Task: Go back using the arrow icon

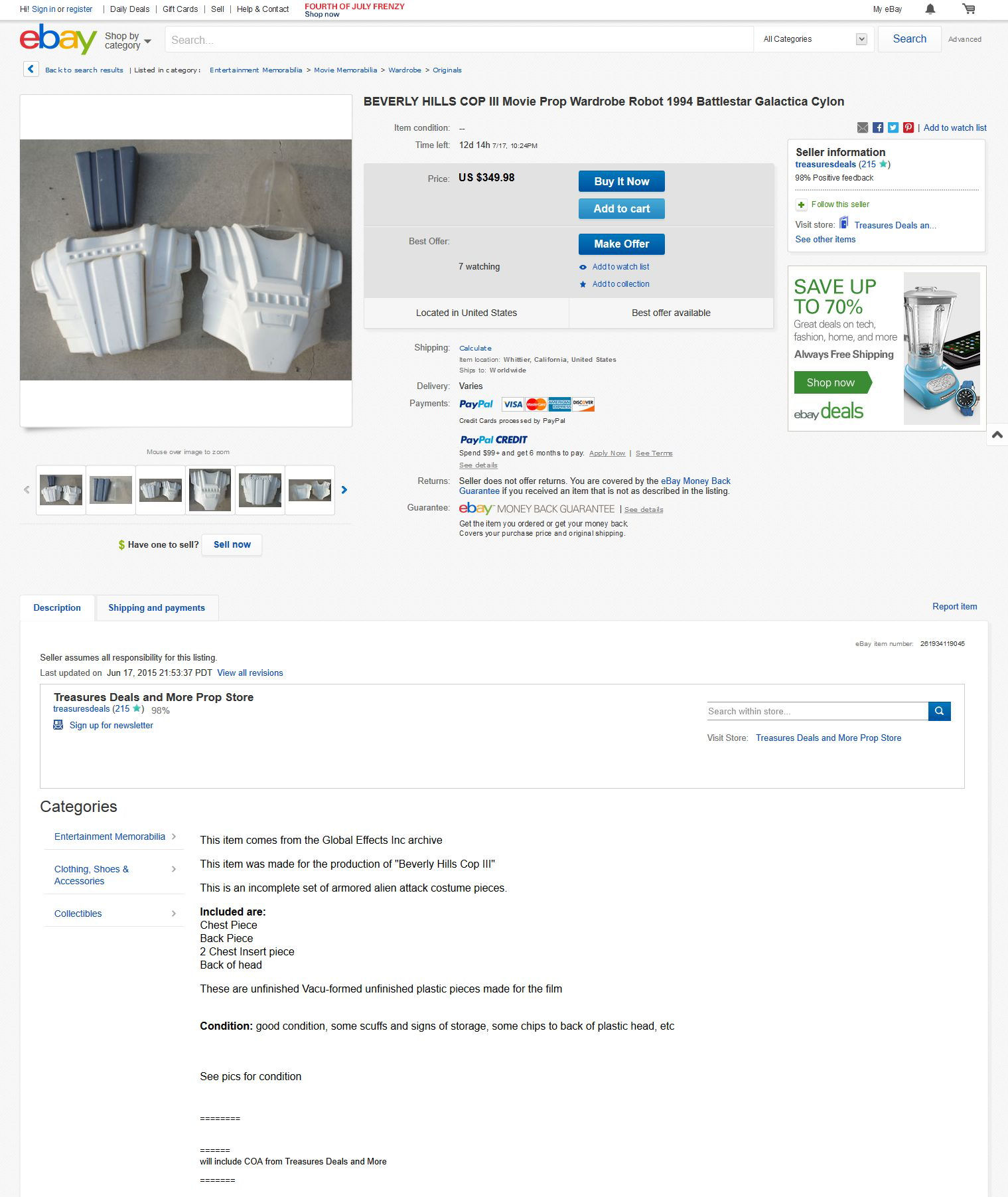Action: (31, 69)
